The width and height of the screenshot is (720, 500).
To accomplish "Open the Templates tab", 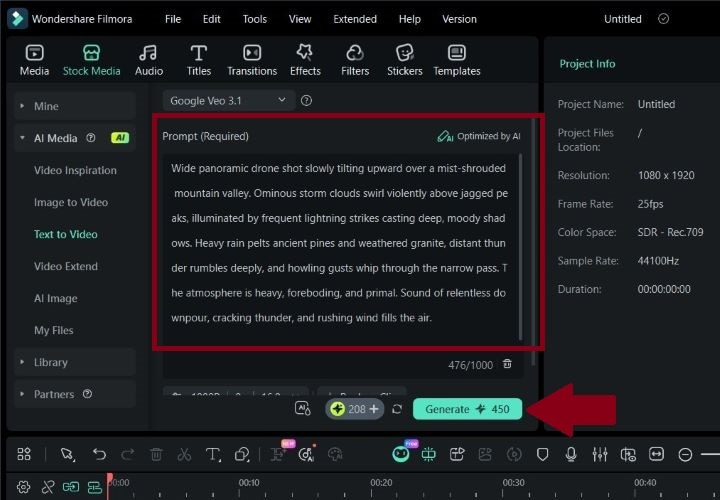I will (x=457, y=60).
